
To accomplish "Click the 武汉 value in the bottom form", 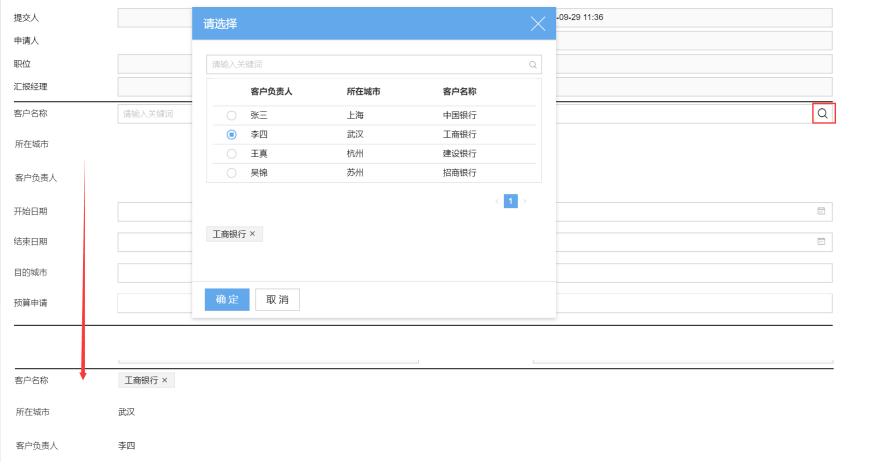I will coord(127,412).
